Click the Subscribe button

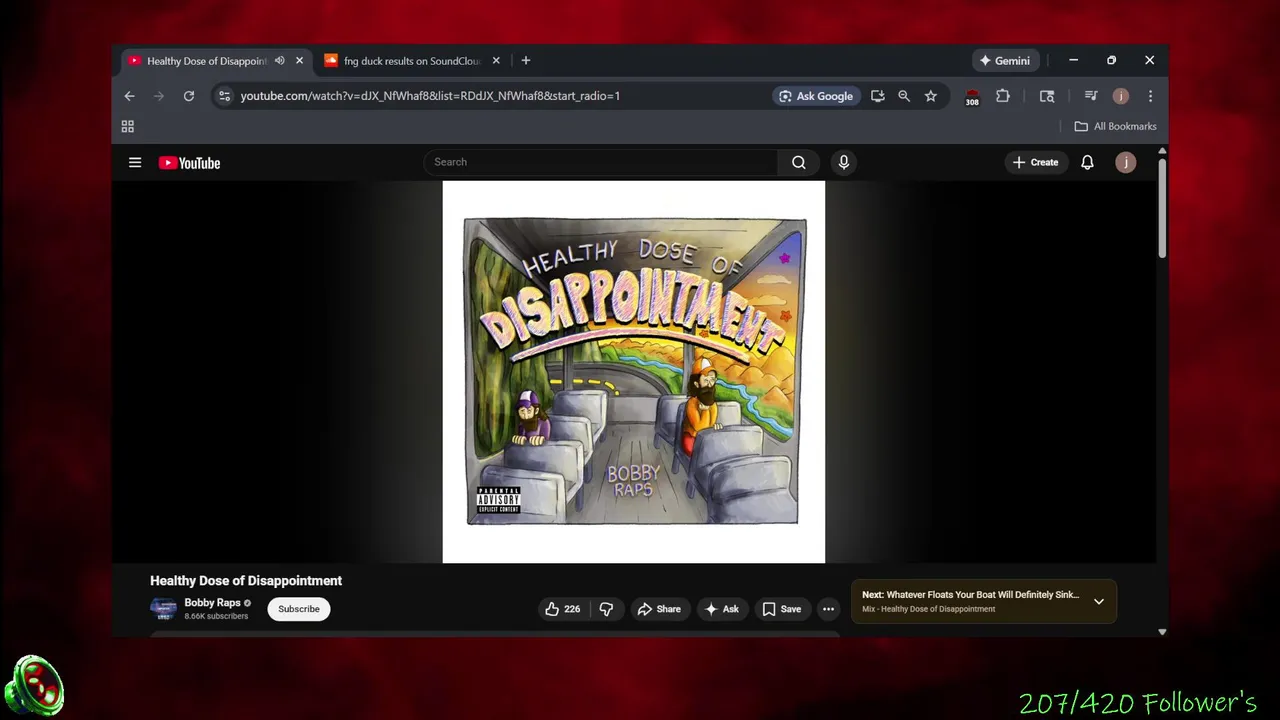click(298, 609)
